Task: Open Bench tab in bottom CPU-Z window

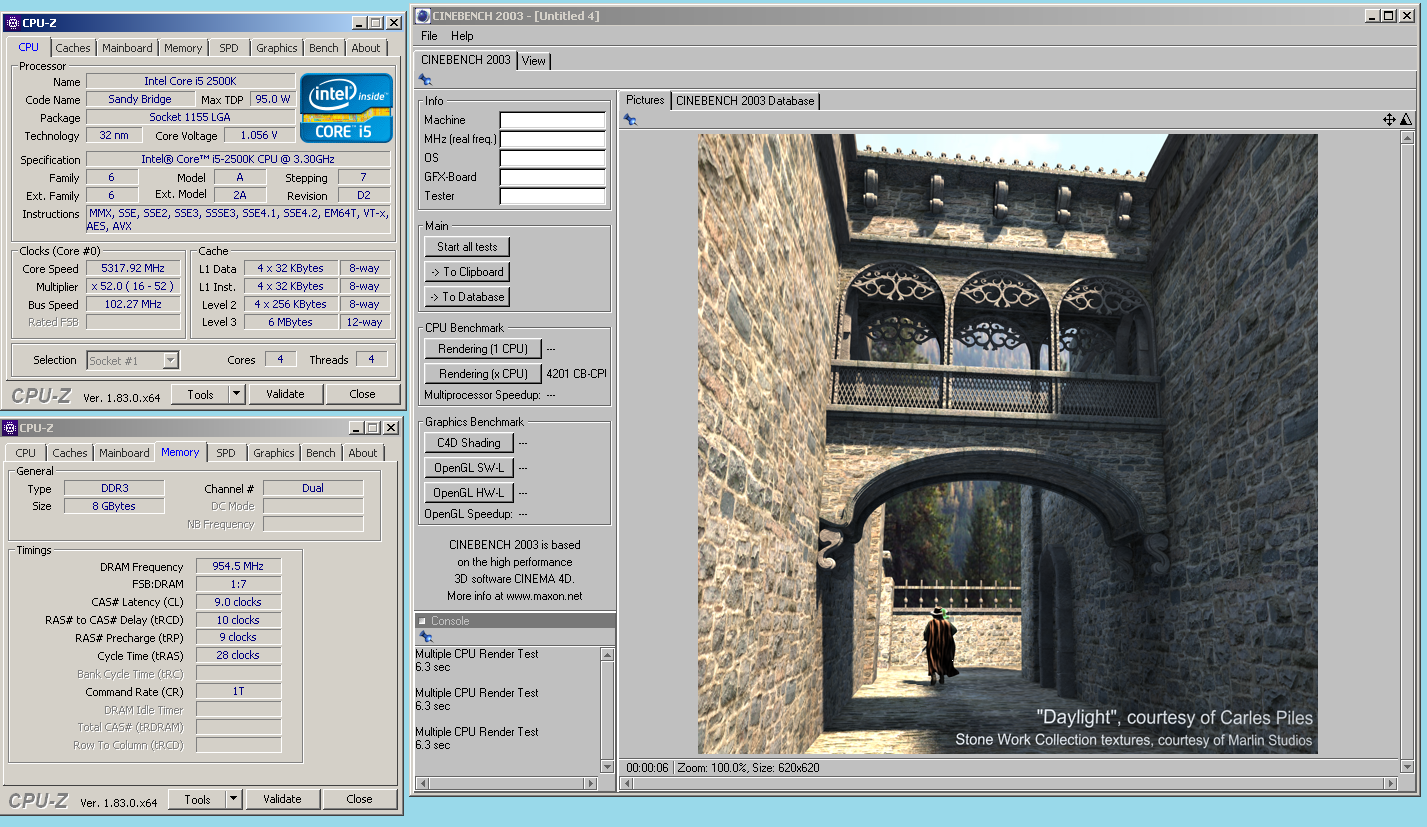Action: [x=321, y=453]
